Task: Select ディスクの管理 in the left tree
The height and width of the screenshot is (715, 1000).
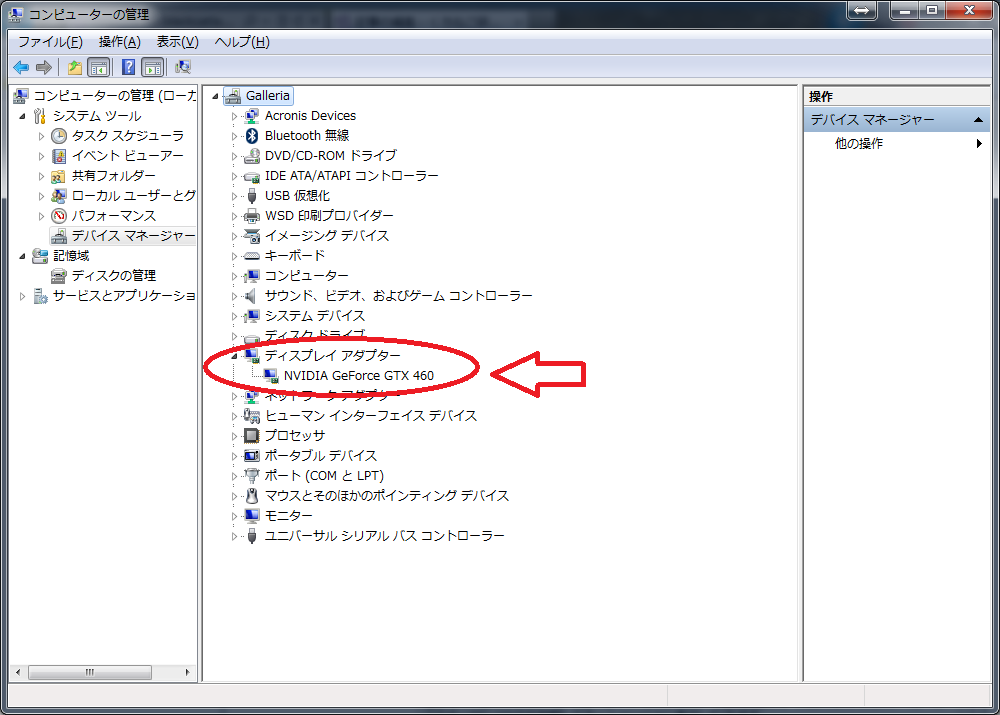Action: [114, 276]
